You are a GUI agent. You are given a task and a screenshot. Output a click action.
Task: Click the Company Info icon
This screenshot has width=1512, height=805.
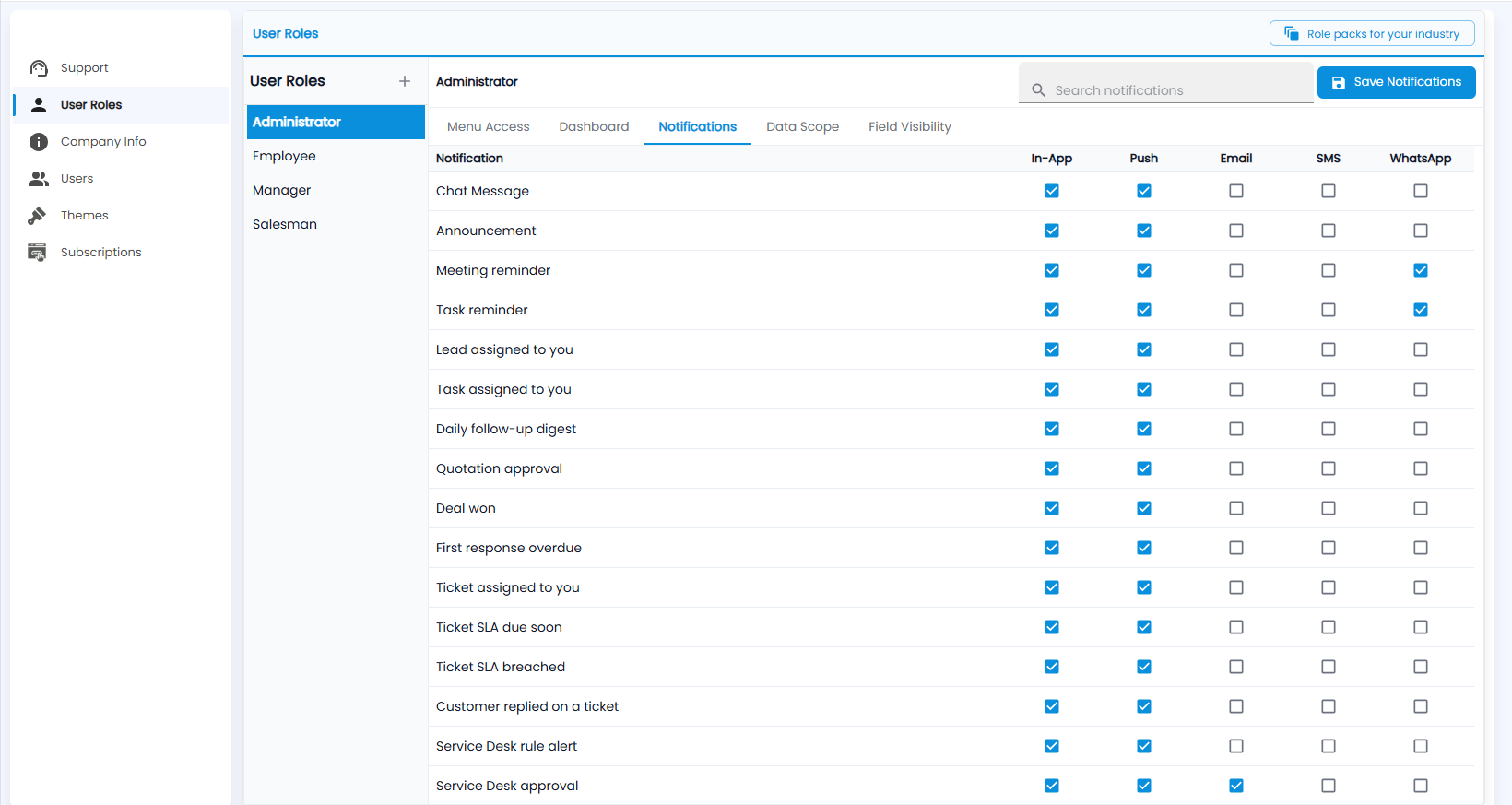coord(39,142)
